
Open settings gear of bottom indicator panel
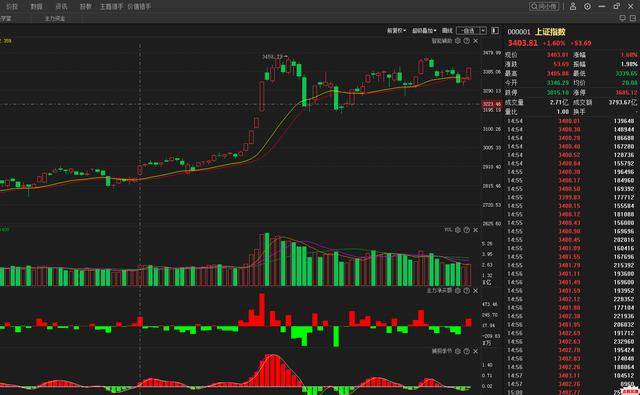click(458, 351)
